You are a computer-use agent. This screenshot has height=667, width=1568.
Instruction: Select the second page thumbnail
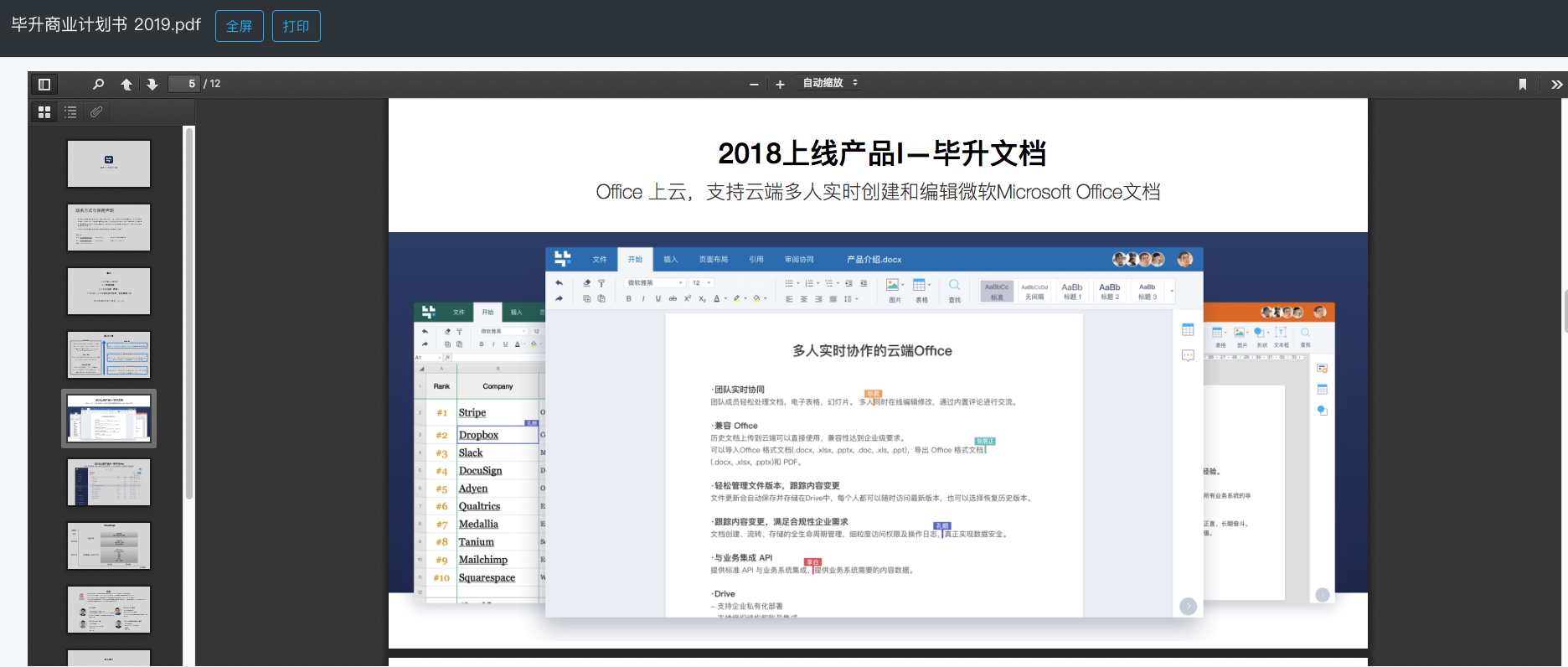pos(109,227)
